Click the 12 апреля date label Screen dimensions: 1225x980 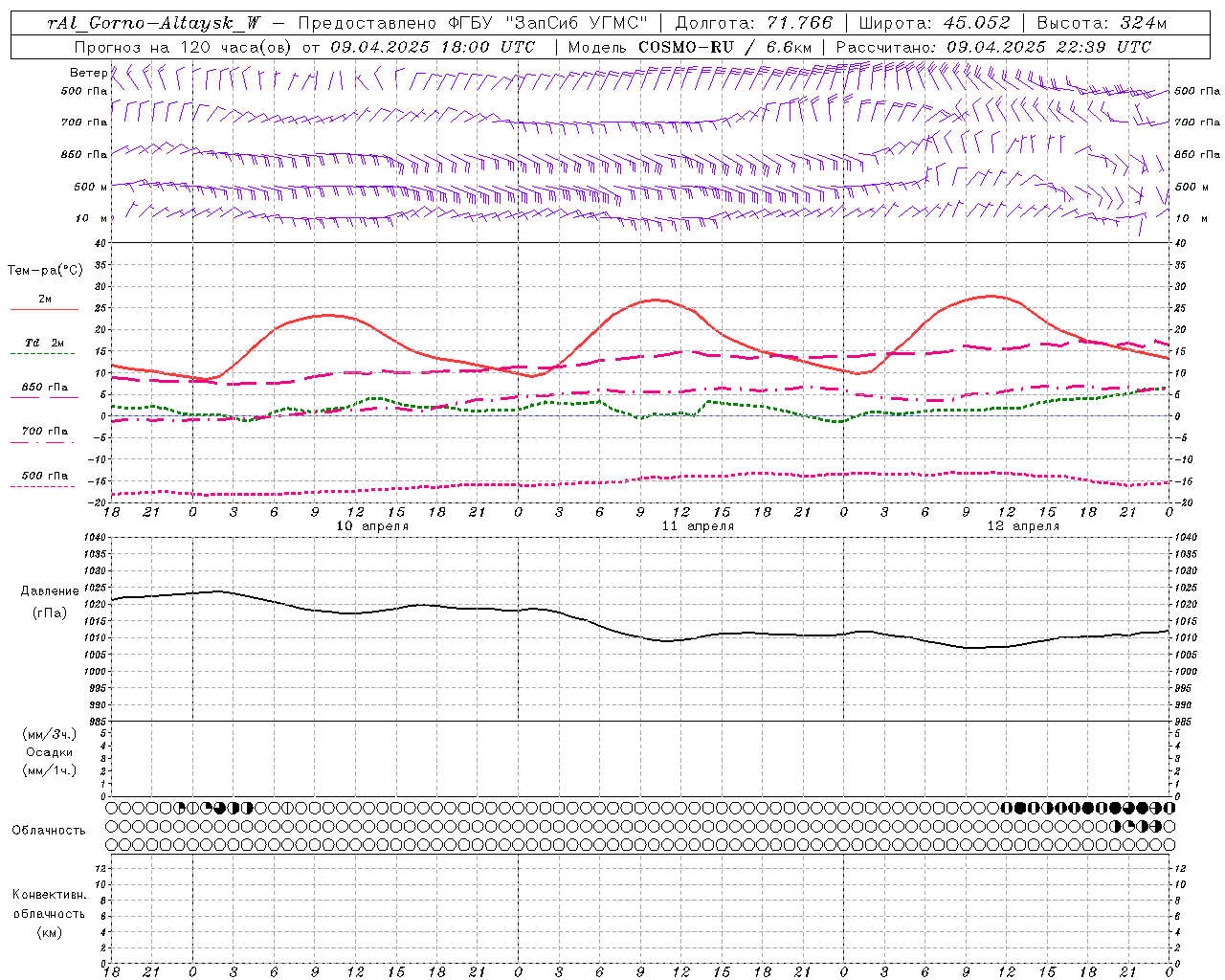(1024, 526)
